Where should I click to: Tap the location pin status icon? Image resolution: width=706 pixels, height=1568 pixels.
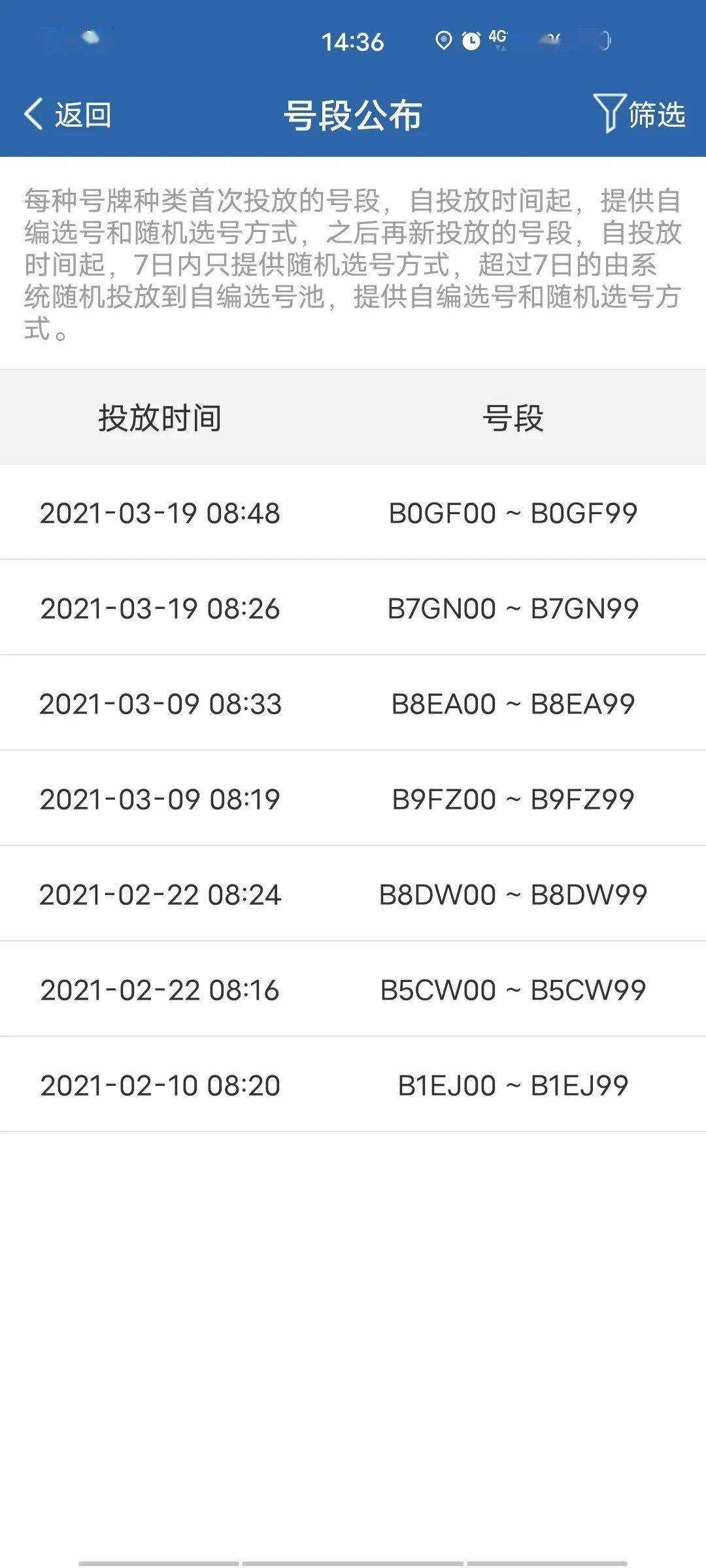(x=444, y=41)
